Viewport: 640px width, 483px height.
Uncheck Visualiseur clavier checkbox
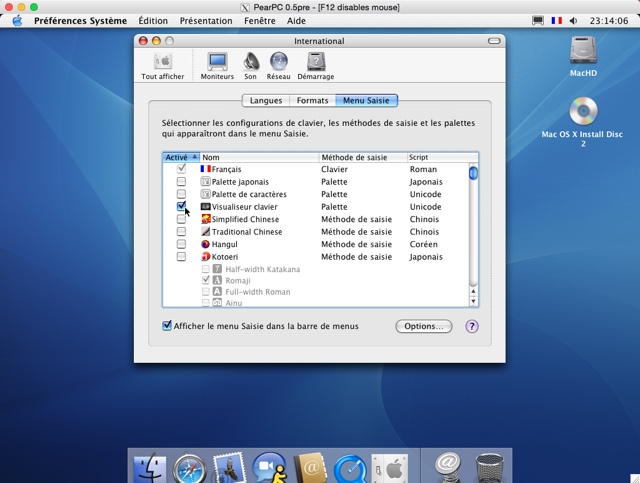pyautogui.click(x=181, y=206)
